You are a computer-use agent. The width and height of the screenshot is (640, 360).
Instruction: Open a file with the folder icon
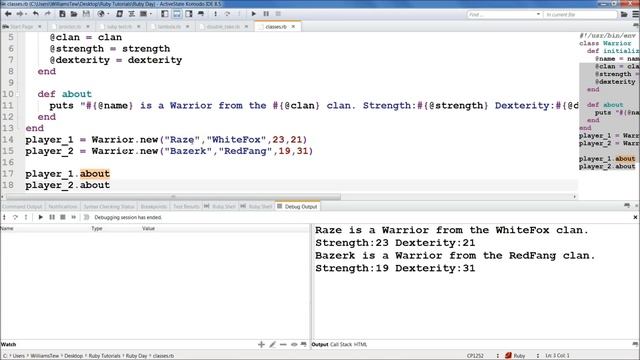(74, 14)
